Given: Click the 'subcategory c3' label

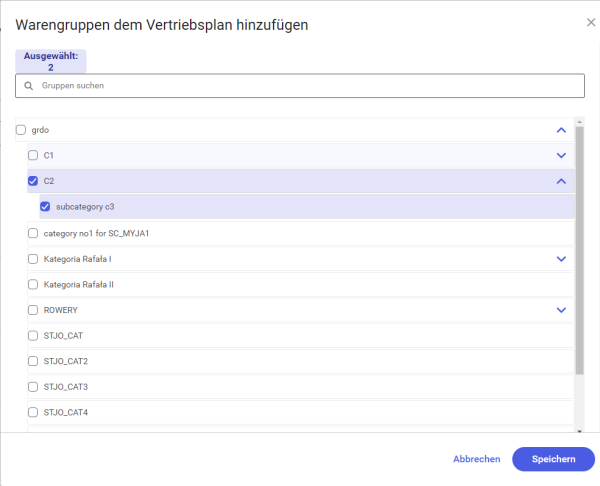Looking at the screenshot, I should click(85, 207).
